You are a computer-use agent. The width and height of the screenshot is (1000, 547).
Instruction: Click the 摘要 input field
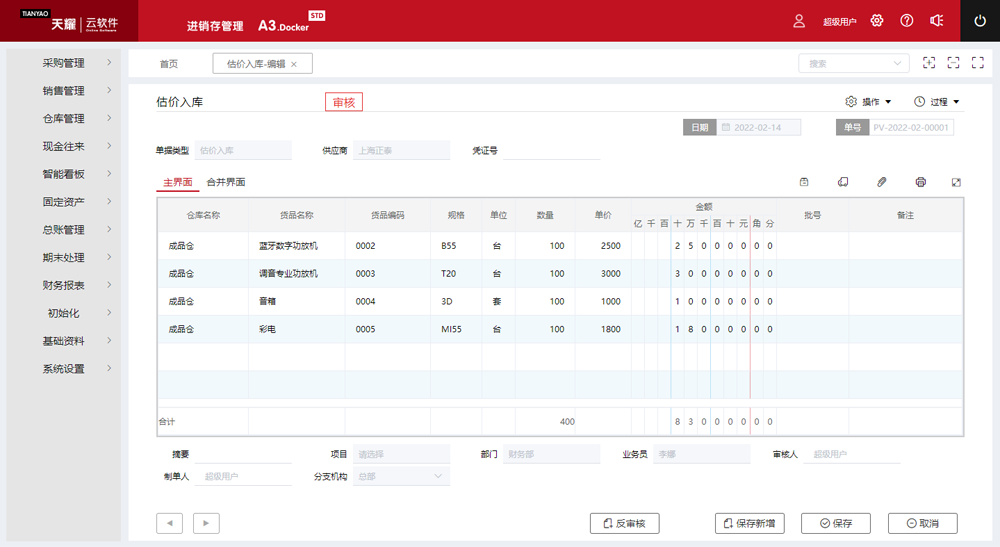coord(243,455)
